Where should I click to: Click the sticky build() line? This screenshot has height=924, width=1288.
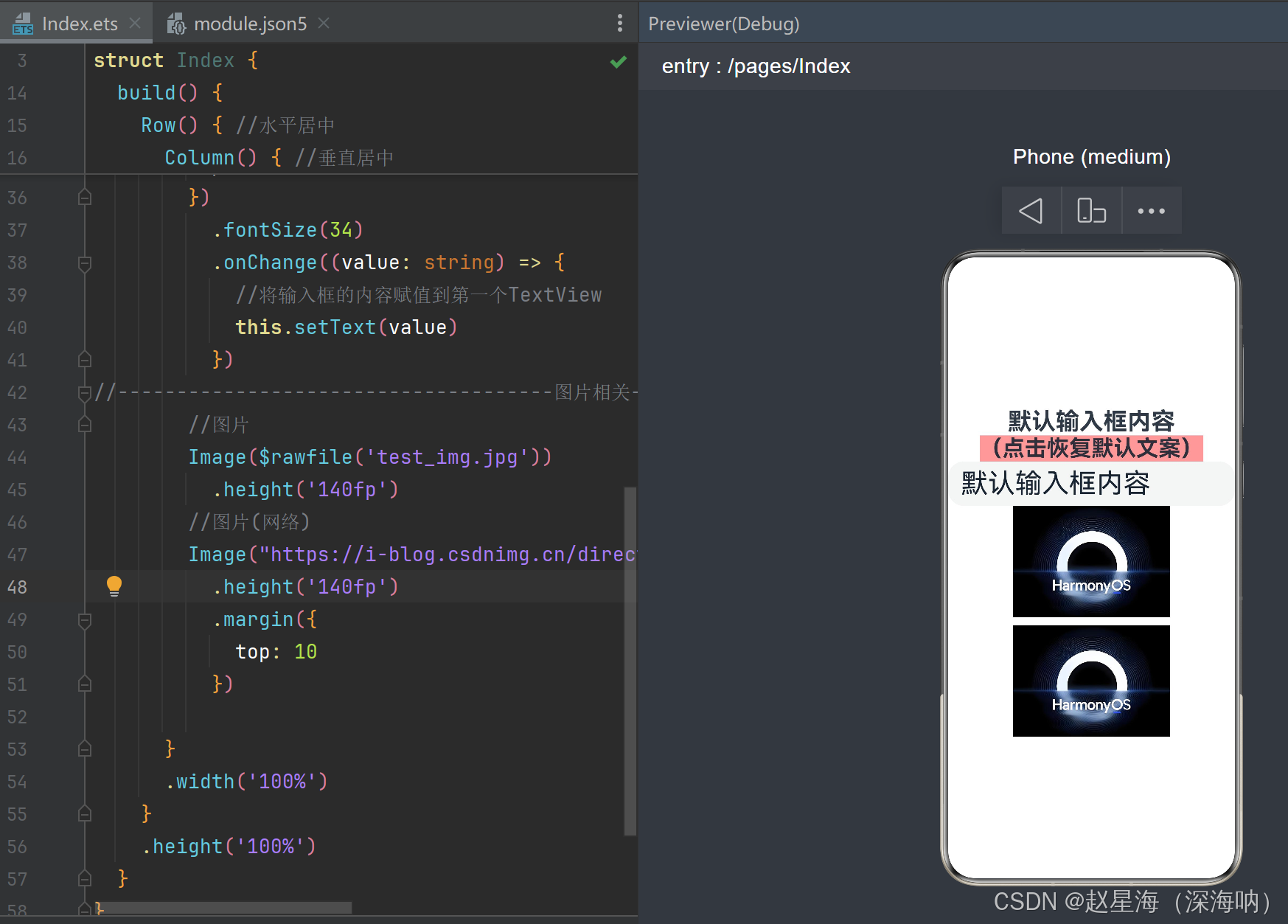170,93
